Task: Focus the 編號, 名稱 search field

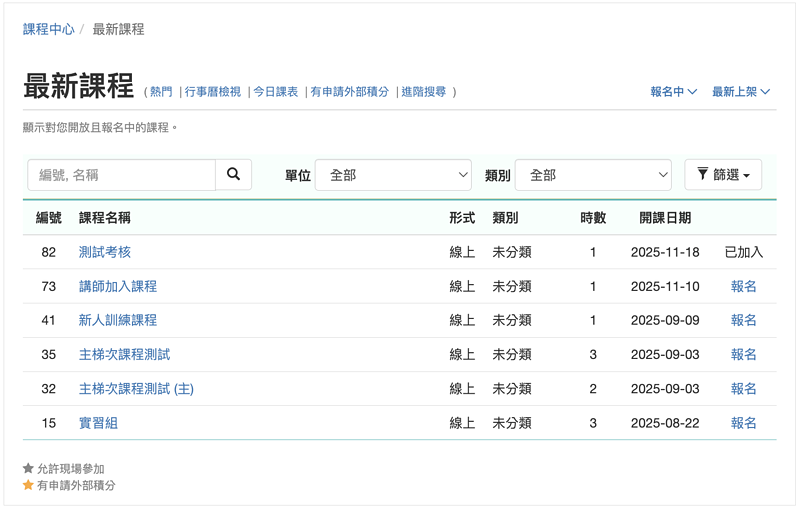Action: (x=121, y=175)
